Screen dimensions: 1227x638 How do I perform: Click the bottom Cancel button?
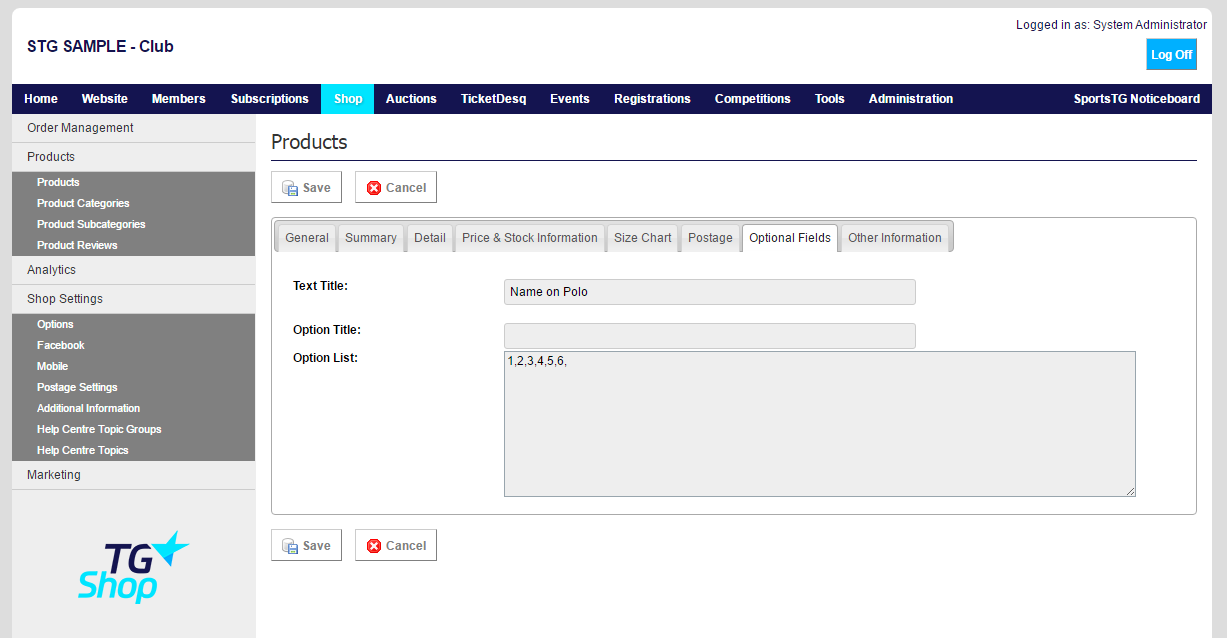396,545
